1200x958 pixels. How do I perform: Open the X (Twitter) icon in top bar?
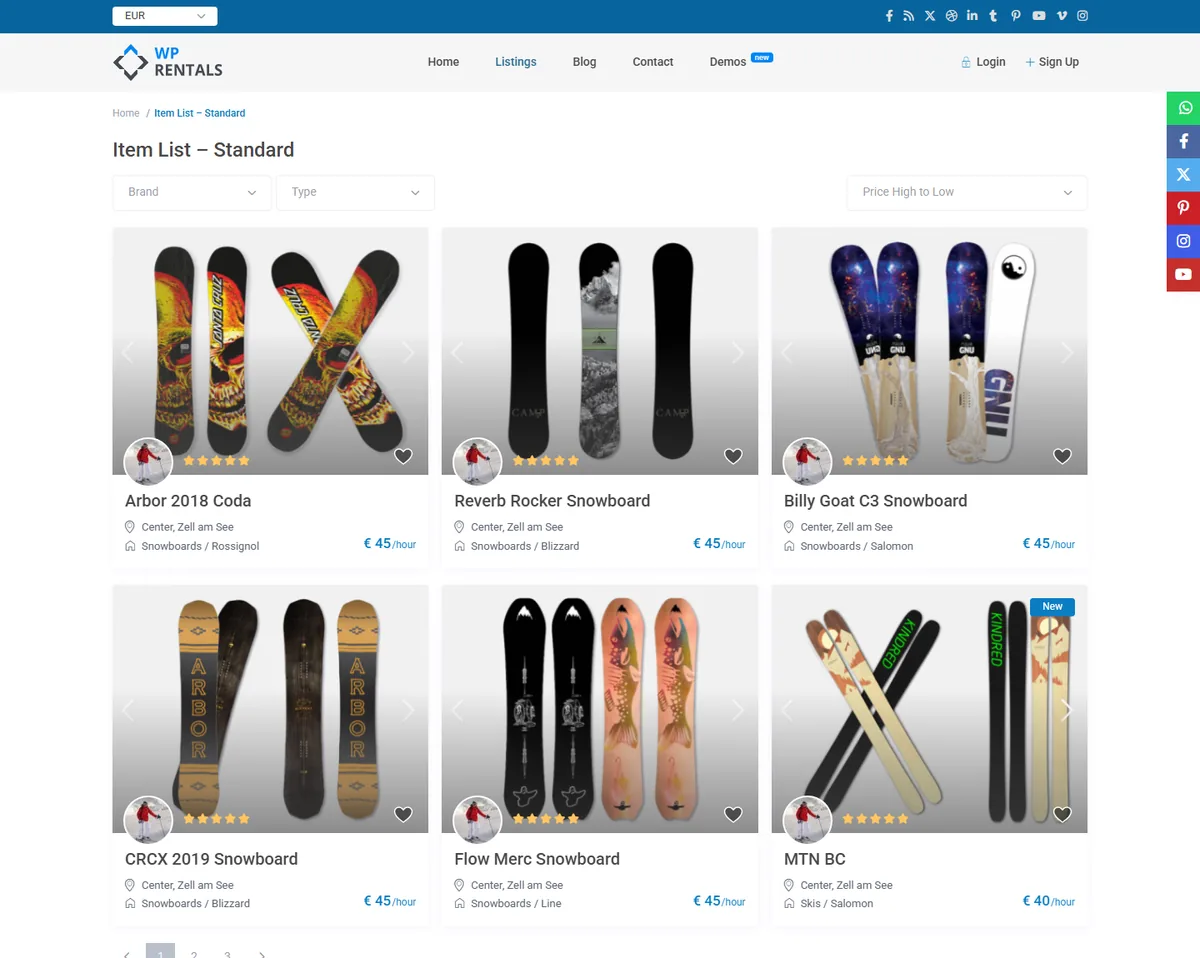(930, 16)
